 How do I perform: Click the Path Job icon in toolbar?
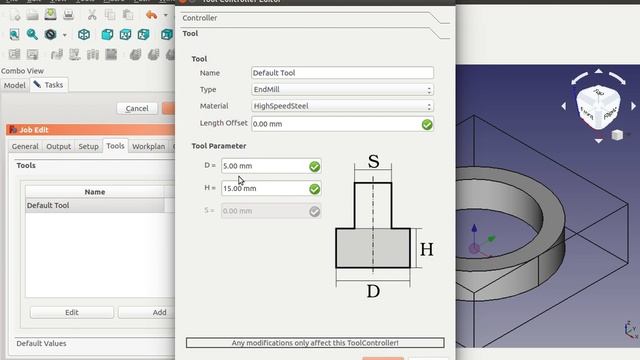pos(14,54)
